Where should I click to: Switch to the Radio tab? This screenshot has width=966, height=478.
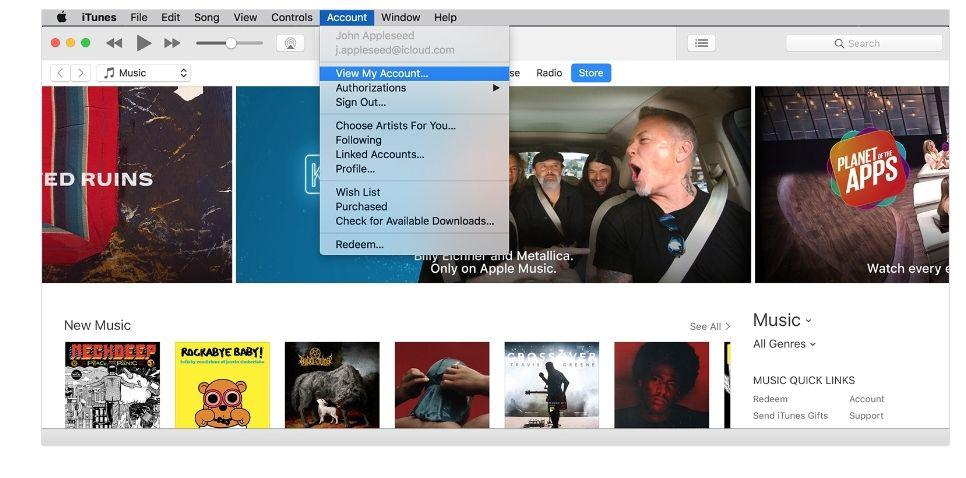(549, 73)
